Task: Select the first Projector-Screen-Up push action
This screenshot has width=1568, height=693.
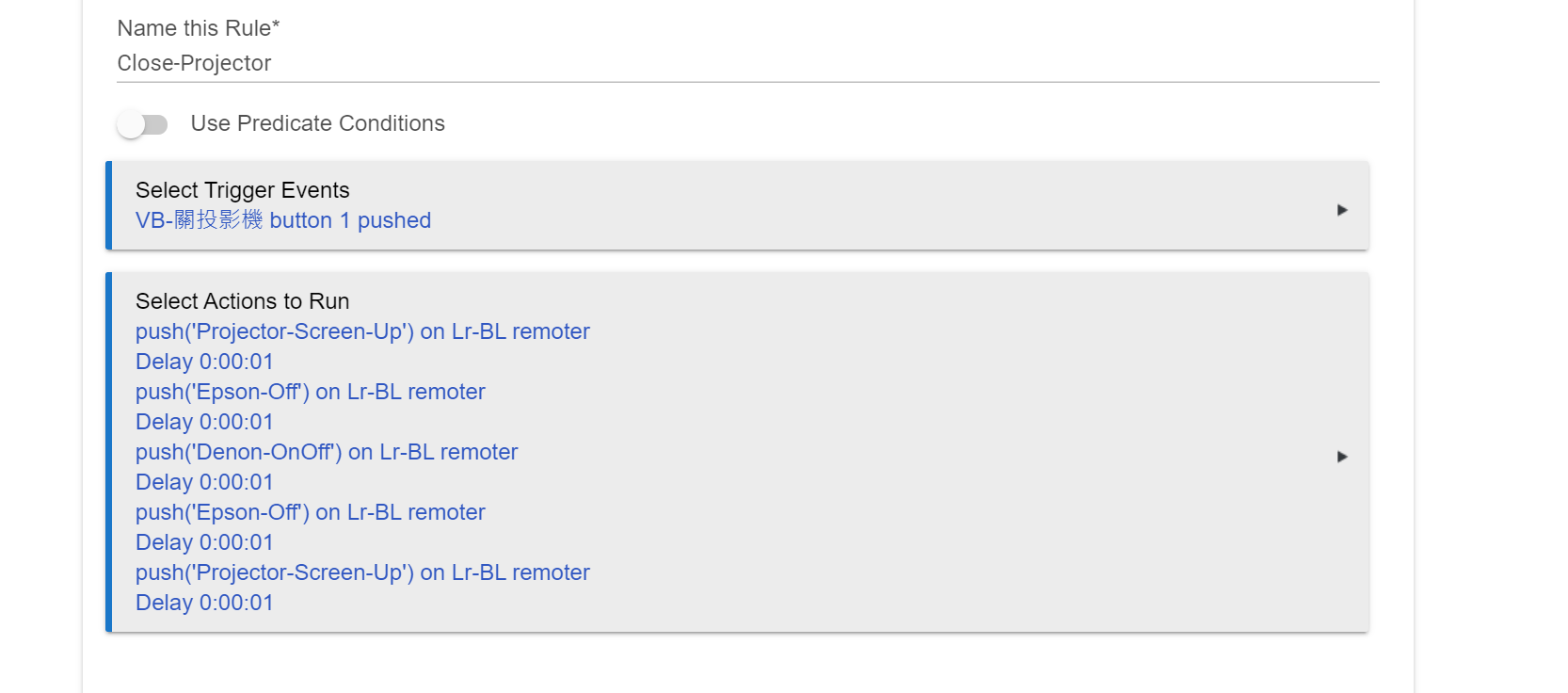Action: tap(362, 331)
